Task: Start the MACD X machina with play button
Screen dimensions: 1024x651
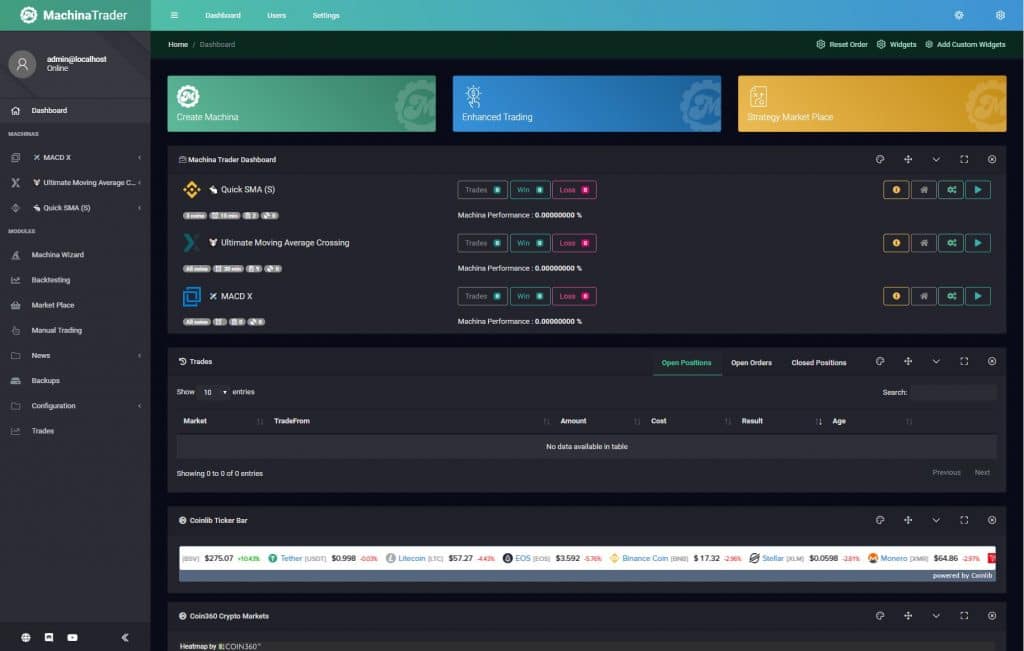Action: click(978, 296)
